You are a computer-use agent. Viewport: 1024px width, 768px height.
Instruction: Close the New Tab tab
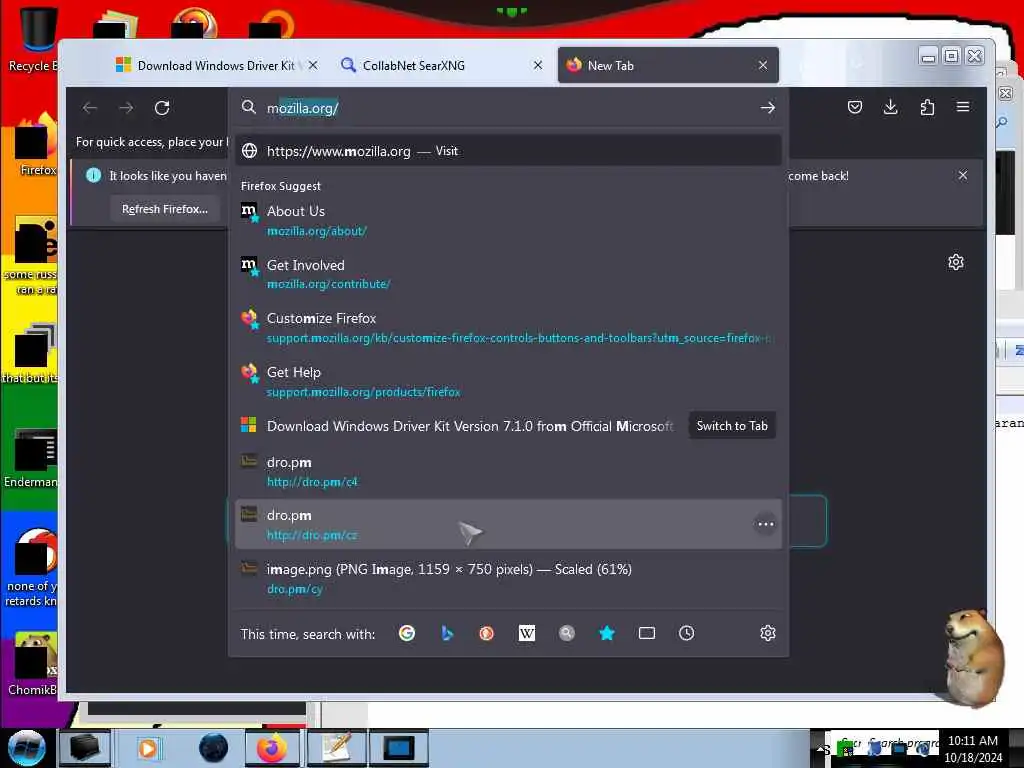click(763, 65)
